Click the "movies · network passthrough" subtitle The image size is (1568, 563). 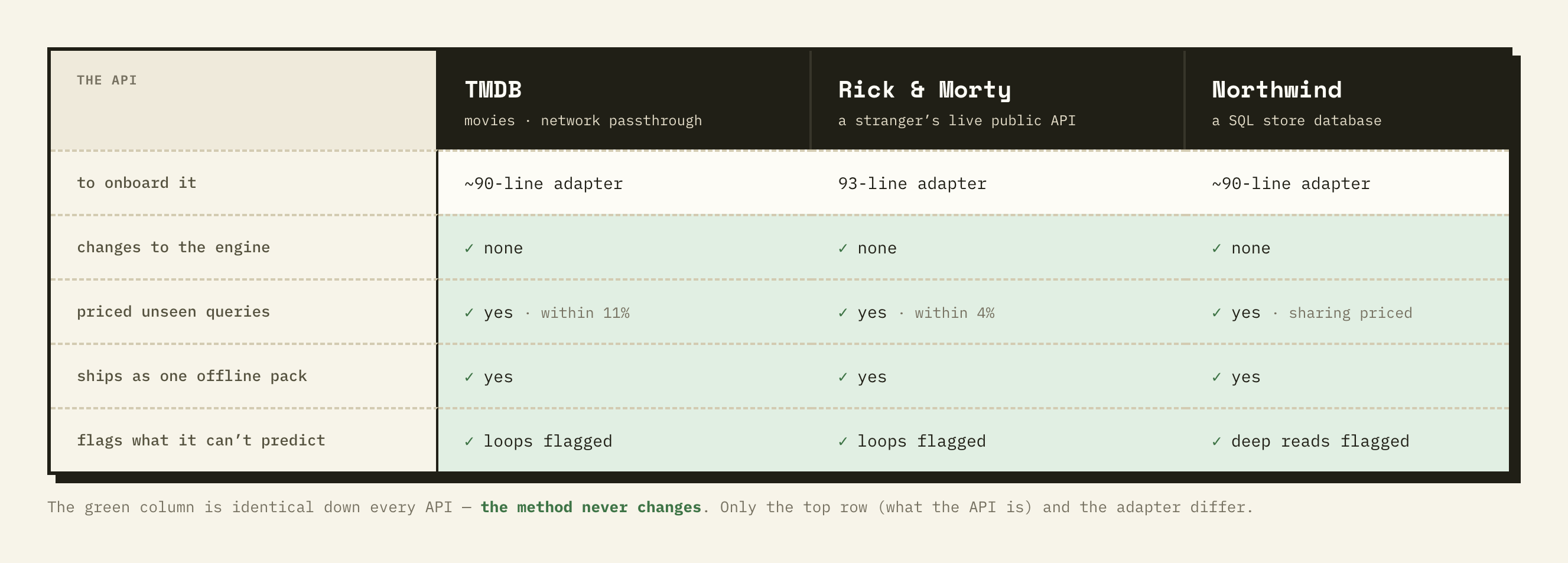[583, 121]
